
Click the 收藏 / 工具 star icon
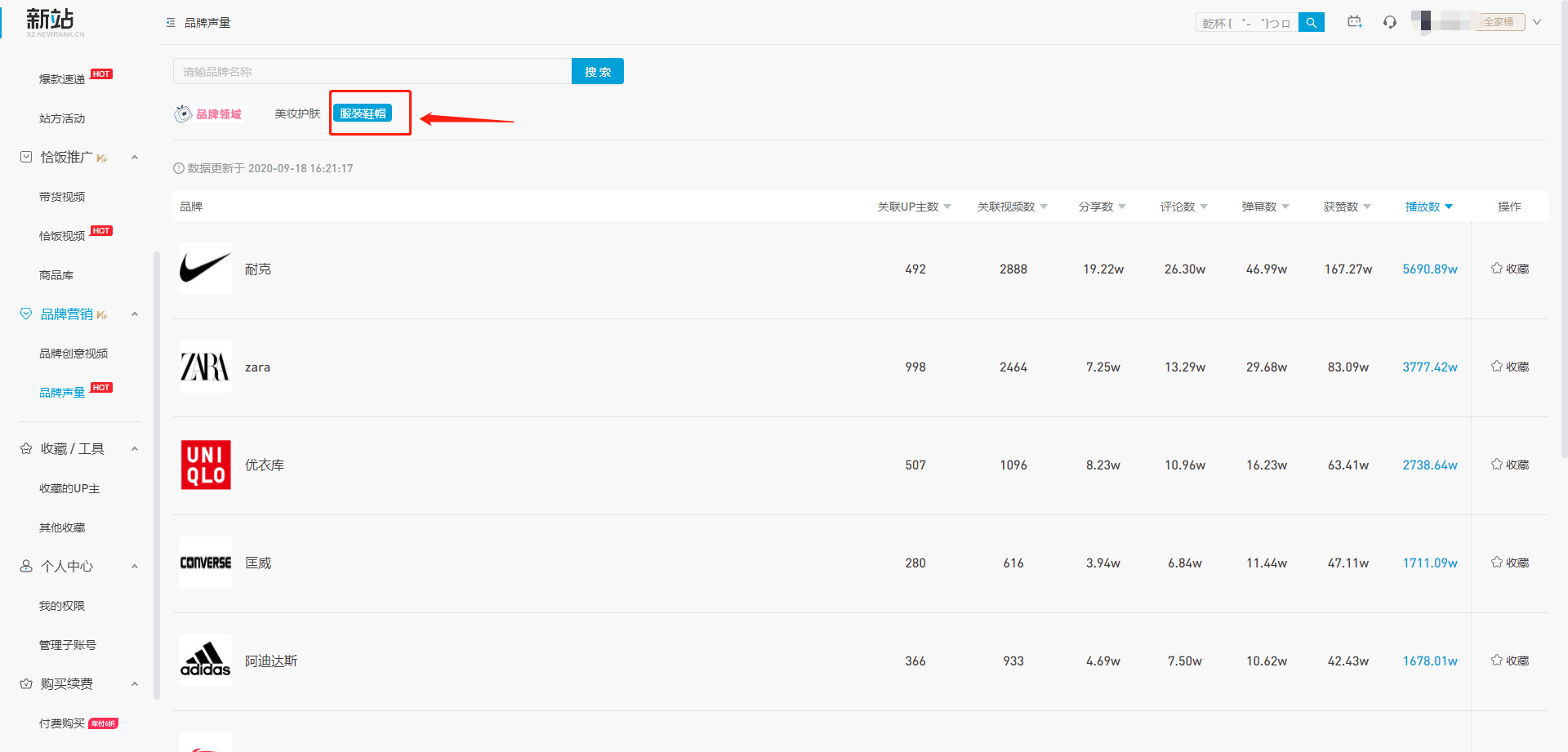(x=26, y=449)
